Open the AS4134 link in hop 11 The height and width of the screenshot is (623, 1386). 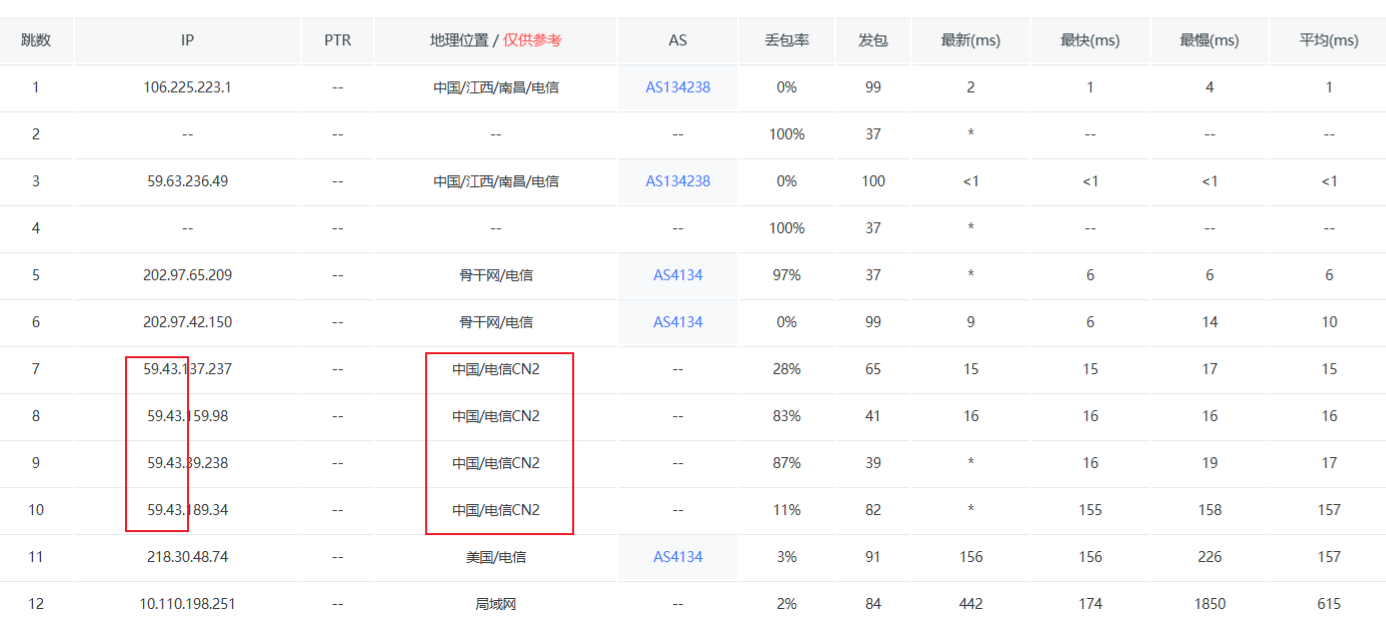[x=678, y=557]
